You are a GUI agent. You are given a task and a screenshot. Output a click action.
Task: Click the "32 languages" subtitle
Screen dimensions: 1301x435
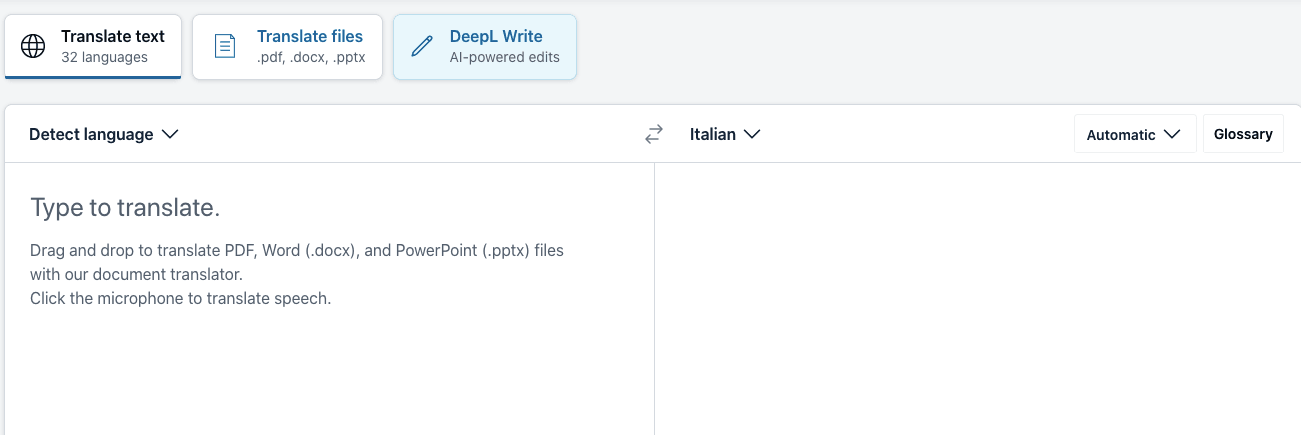(x=104, y=57)
